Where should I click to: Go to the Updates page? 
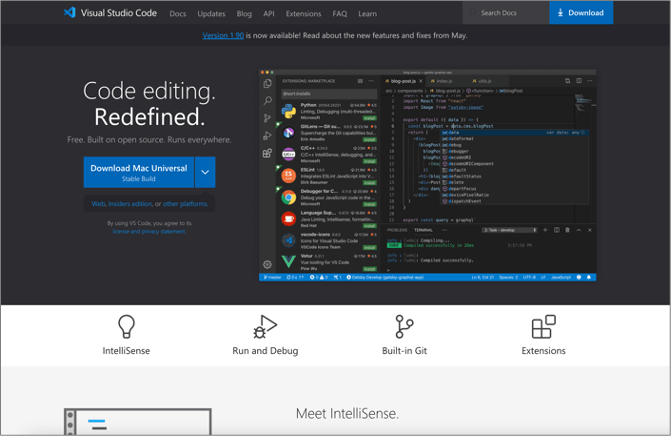(211, 14)
